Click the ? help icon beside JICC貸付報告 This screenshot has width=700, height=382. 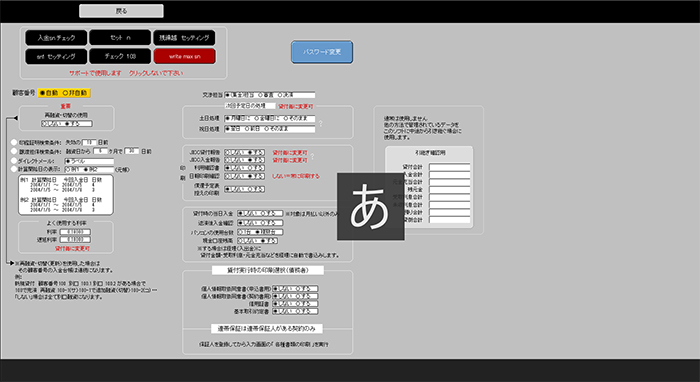tap(312, 156)
